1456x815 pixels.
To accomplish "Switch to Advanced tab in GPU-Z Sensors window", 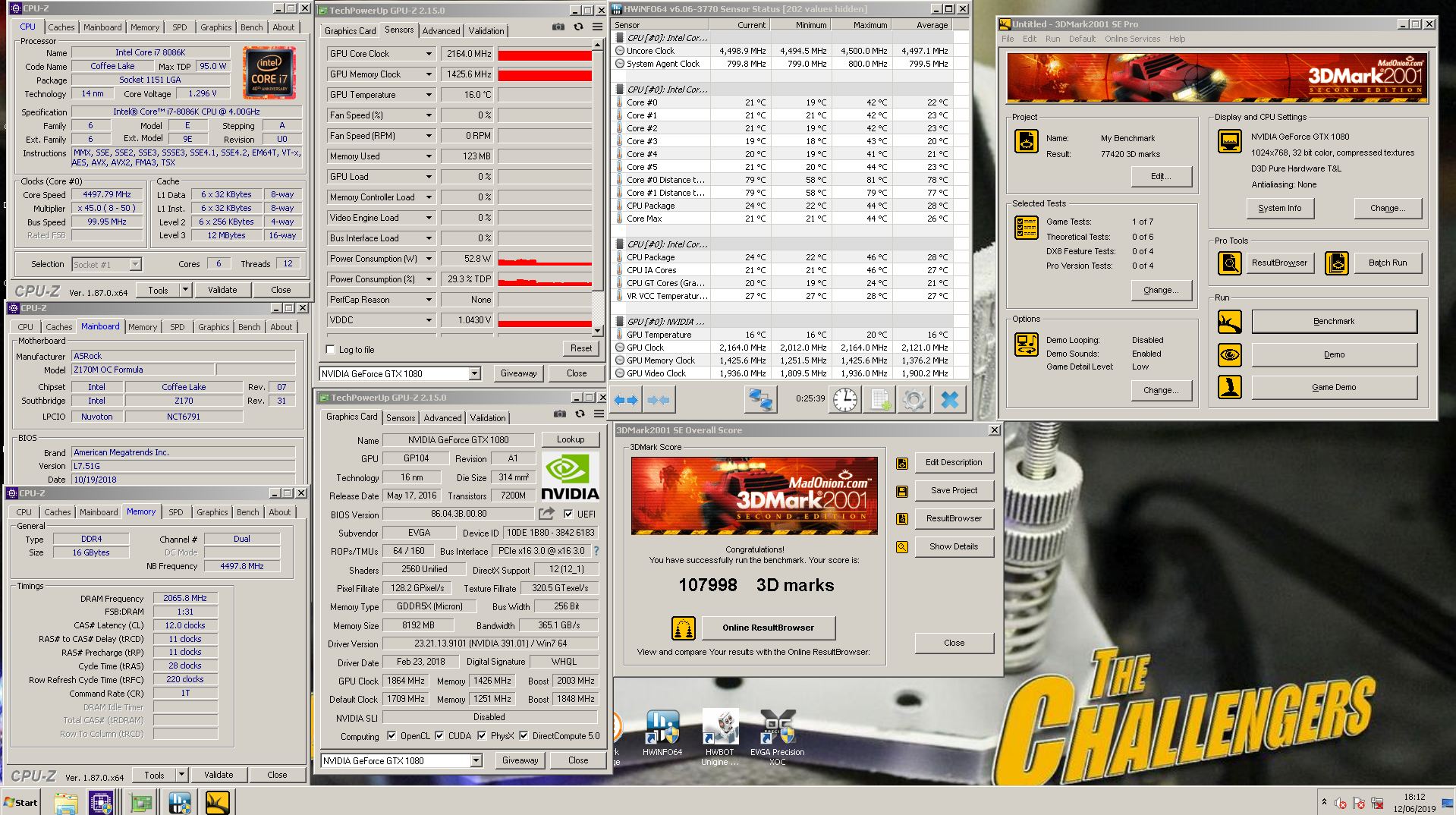I will (441, 31).
